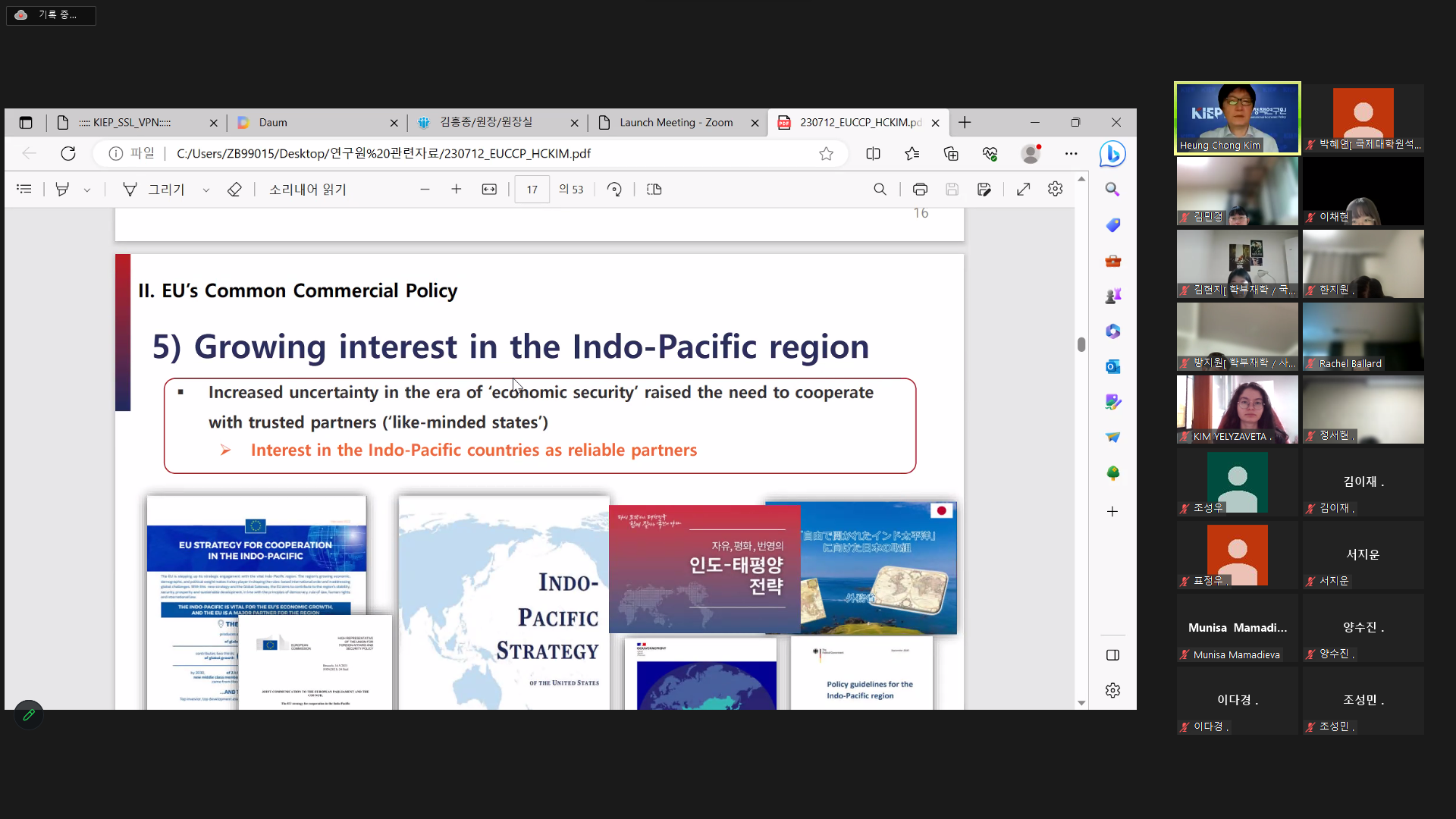Image resolution: width=1456 pixels, height=819 pixels.
Task: Click fit to width icon
Action: pos(489,190)
